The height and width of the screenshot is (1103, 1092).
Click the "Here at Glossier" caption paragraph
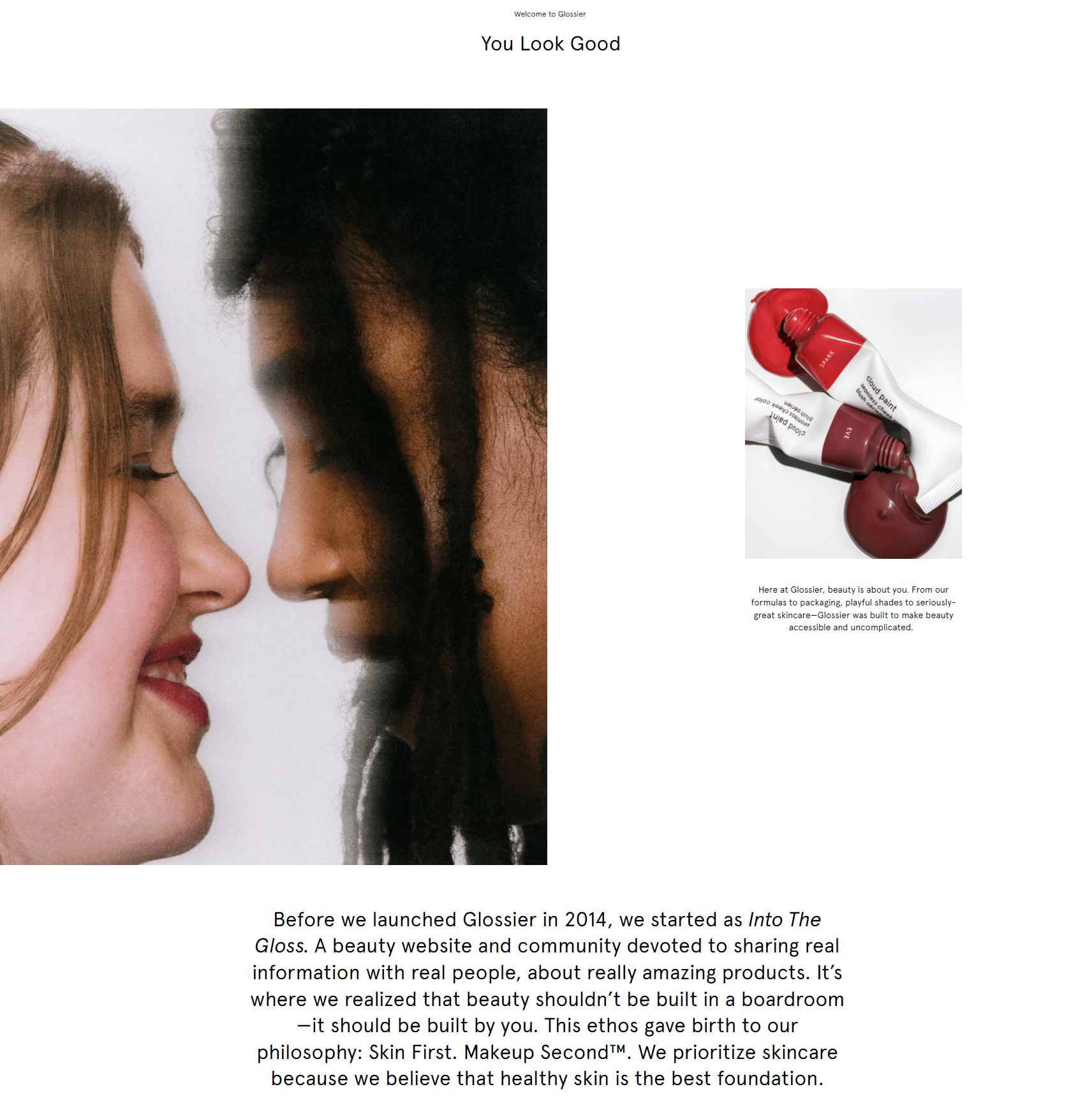point(853,609)
